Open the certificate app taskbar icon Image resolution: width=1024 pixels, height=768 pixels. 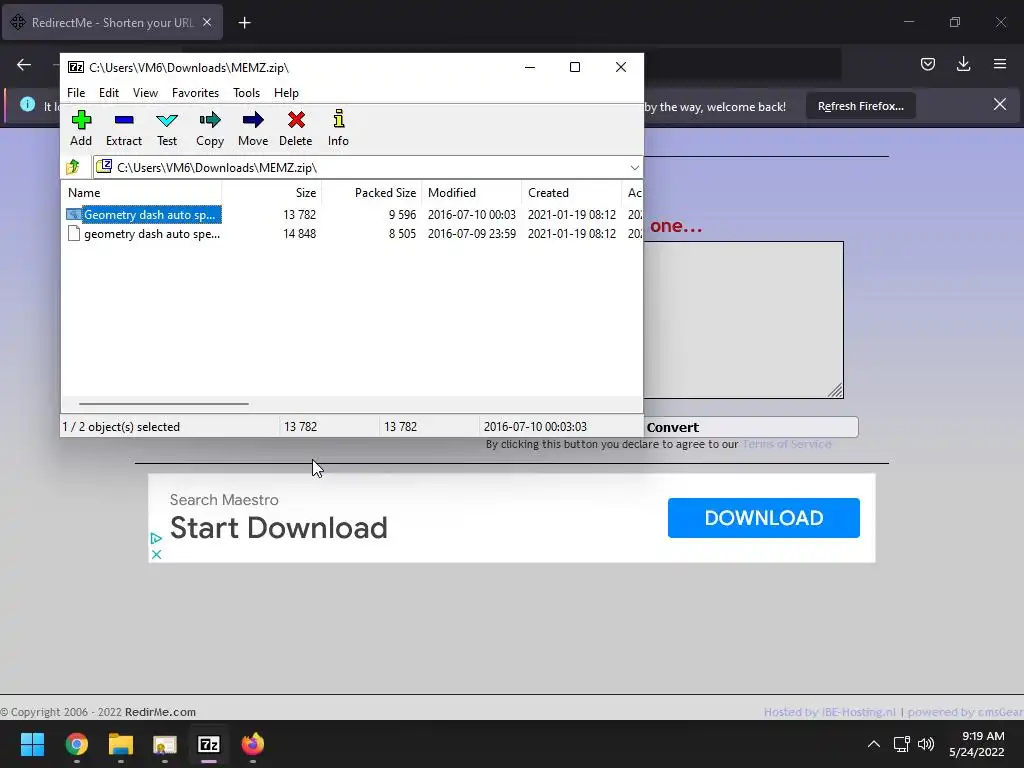(x=165, y=744)
